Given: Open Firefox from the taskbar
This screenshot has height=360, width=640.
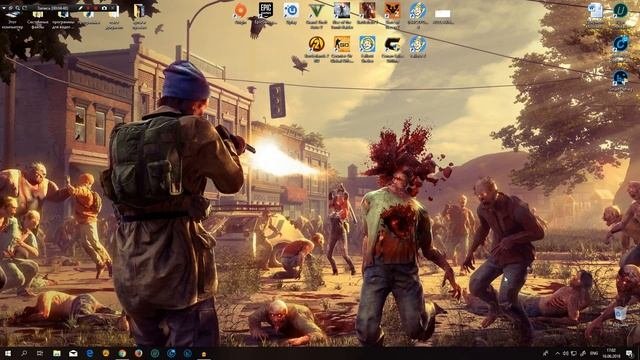Looking at the screenshot, I should coord(138,353).
